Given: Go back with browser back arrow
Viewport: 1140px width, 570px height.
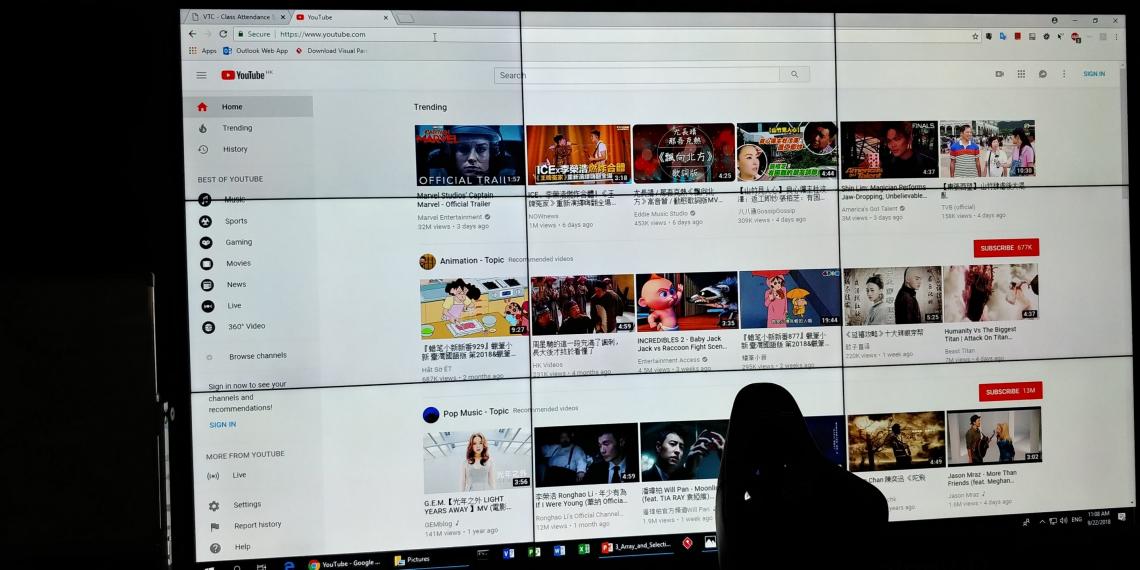Looking at the screenshot, I should (x=192, y=33).
